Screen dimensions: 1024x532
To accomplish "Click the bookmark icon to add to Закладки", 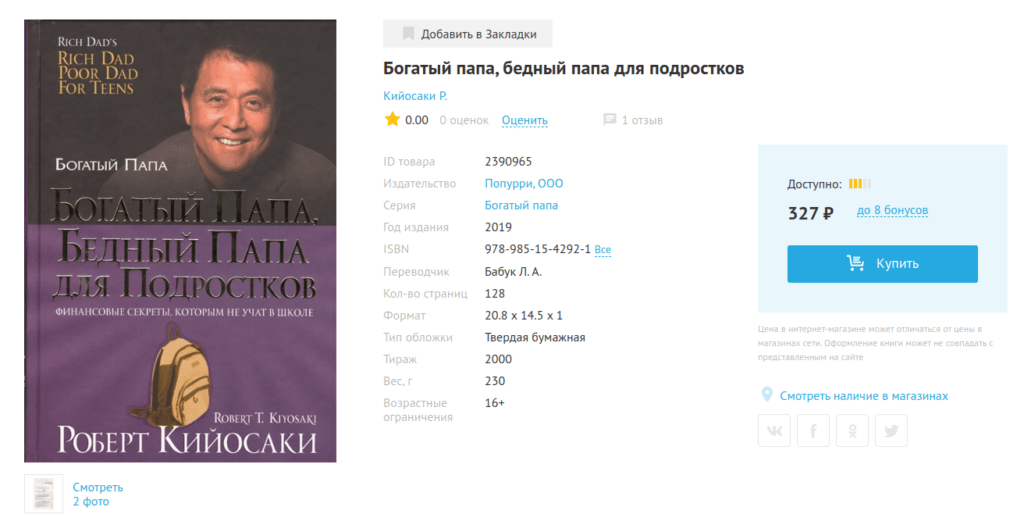I will point(408,34).
